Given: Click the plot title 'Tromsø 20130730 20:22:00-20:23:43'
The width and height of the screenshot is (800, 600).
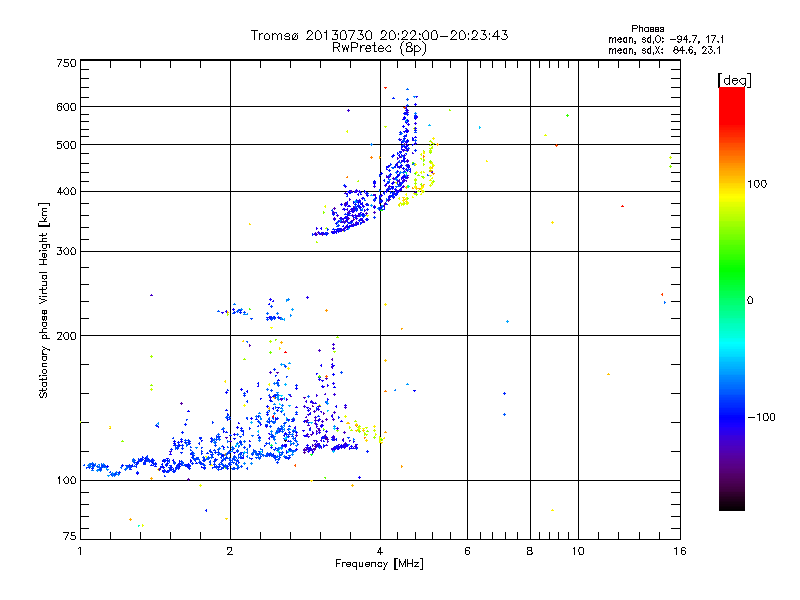Looking at the screenshot, I should (x=379, y=35).
